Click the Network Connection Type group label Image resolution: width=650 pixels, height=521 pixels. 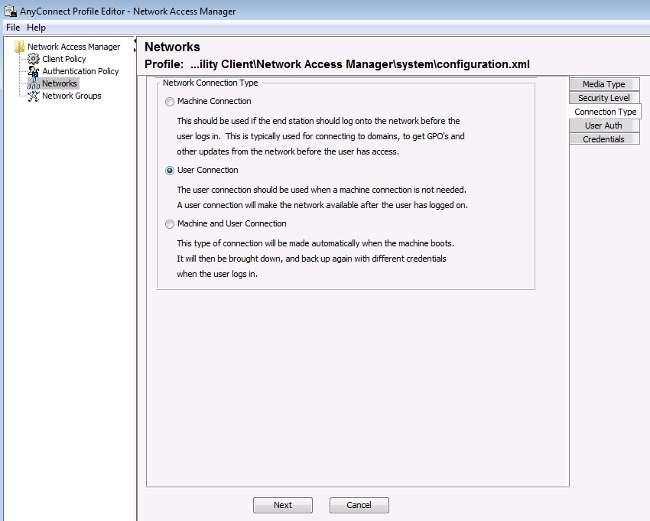[210, 83]
